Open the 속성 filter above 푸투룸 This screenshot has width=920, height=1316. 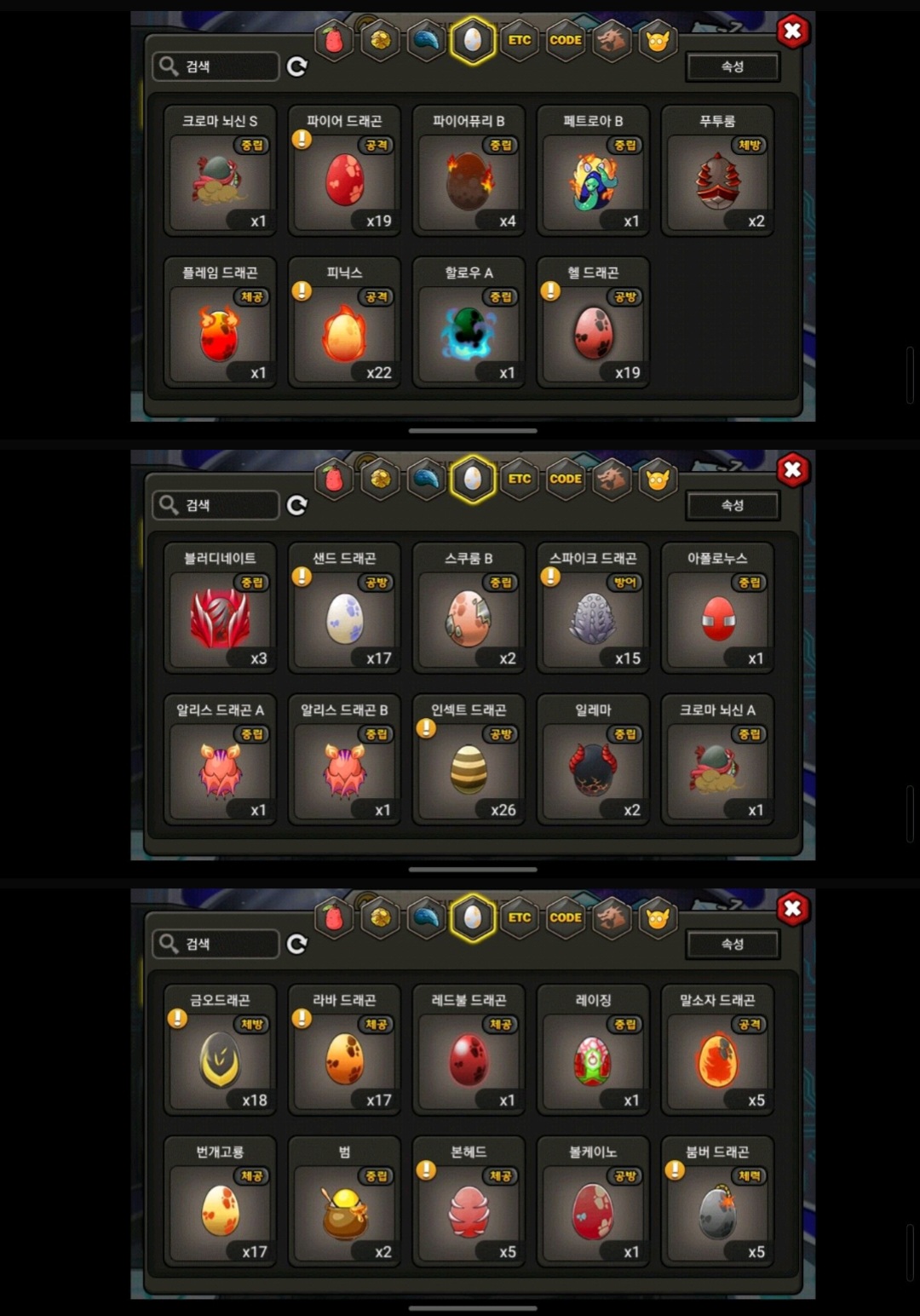tap(733, 66)
